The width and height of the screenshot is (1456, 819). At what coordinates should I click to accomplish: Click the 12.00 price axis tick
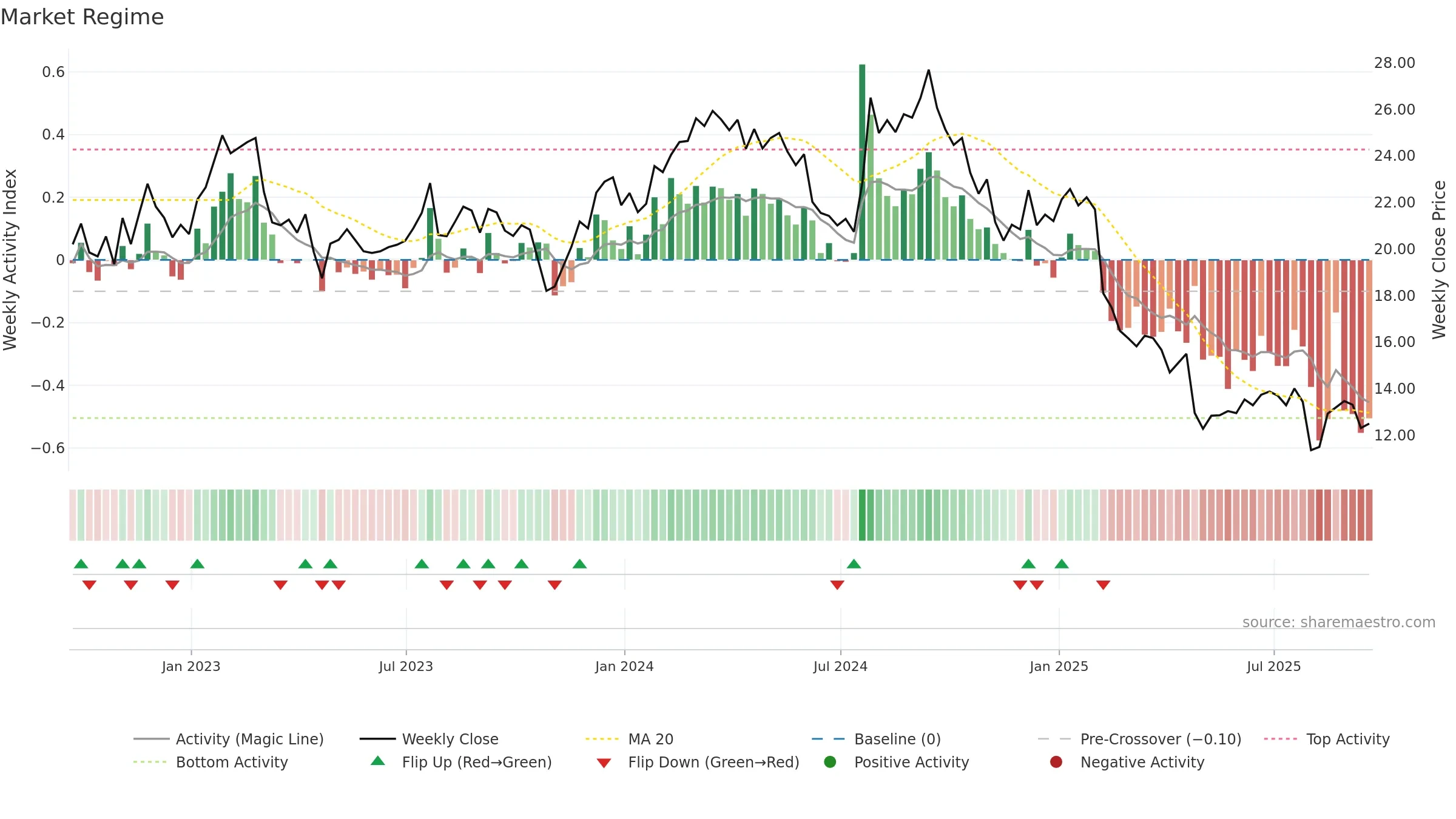tap(1395, 435)
